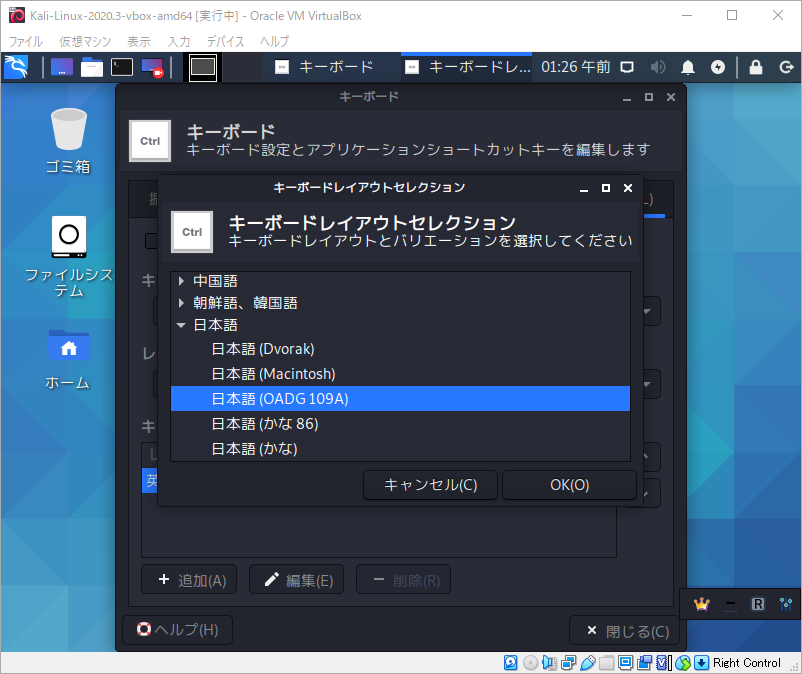Open the 入力 menu

pyautogui.click(x=179, y=41)
